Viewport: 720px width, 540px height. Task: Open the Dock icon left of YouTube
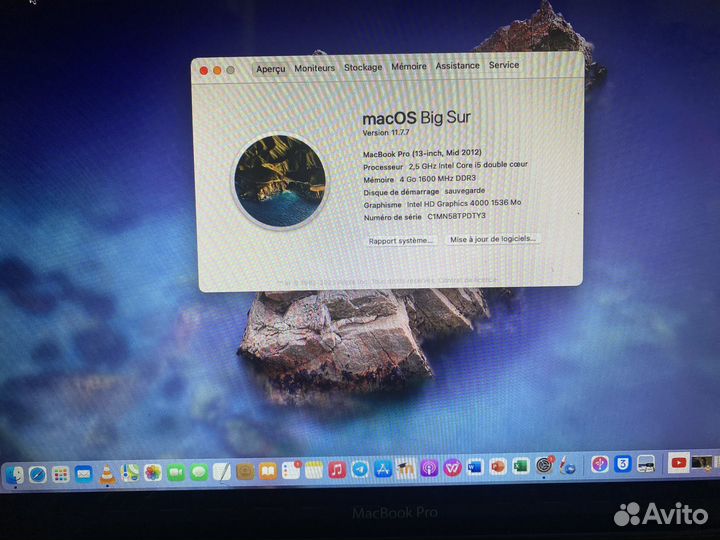click(646, 464)
